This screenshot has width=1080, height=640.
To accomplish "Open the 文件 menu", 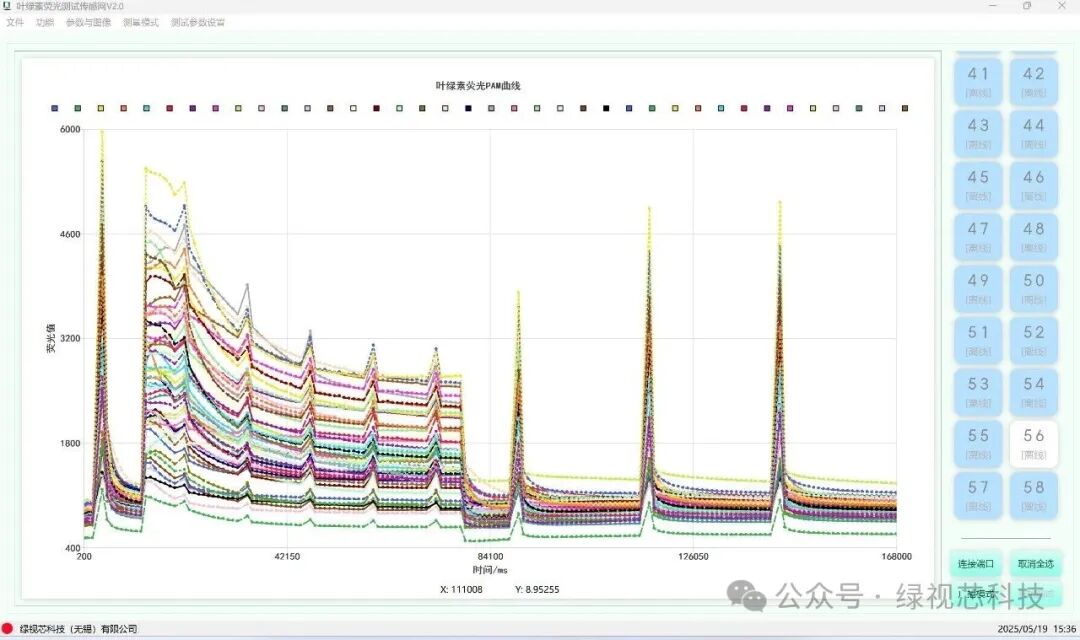I will 15,22.
